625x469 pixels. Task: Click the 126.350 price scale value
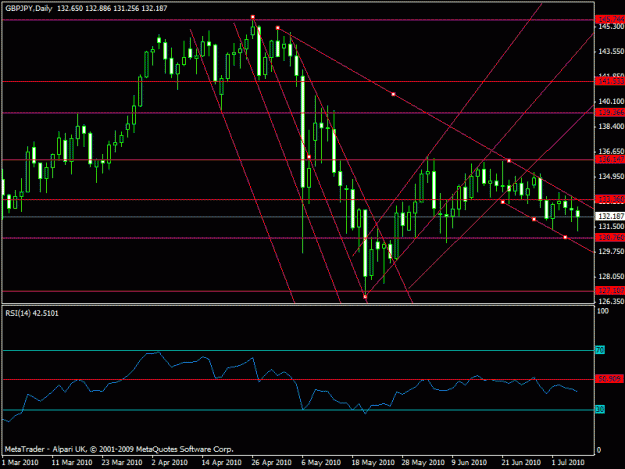[611, 302]
